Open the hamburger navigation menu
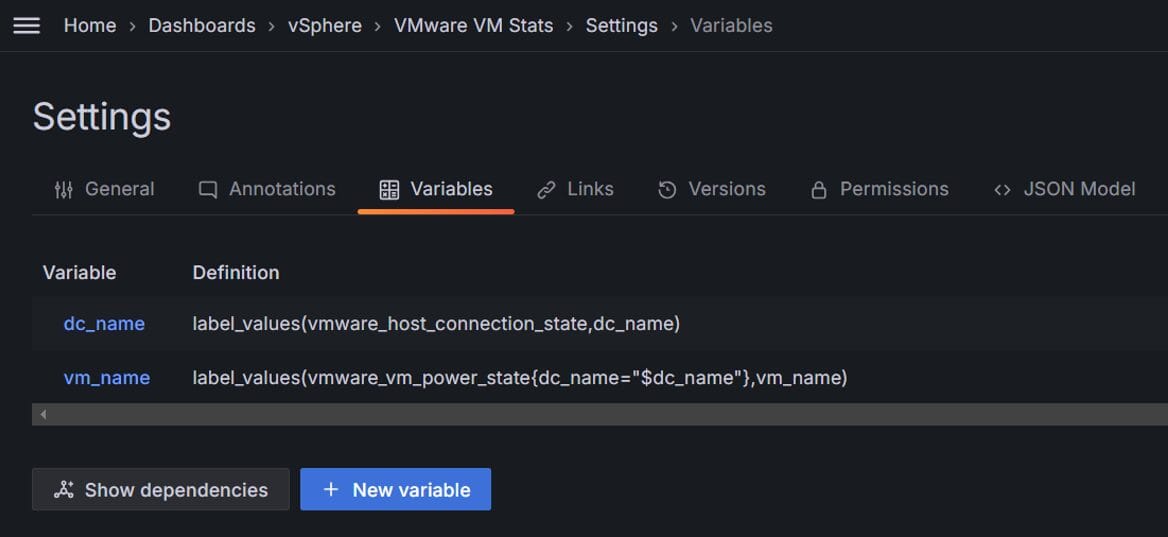1168x537 pixels. 27,25
